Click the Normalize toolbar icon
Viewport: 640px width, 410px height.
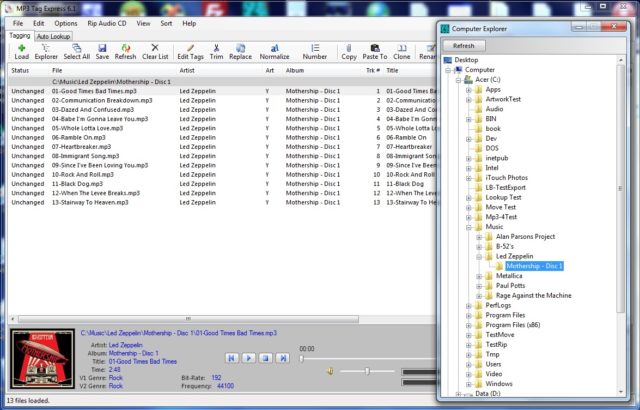pyautogui.click(x=274, y=52)
